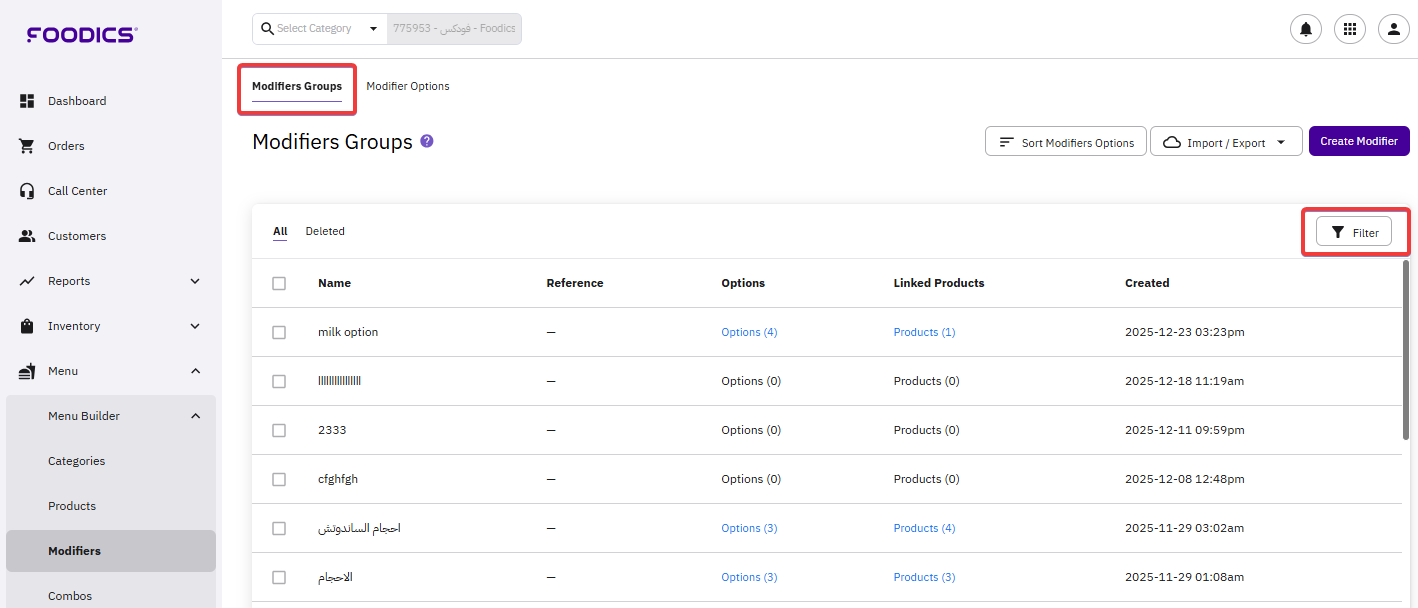Show the Deleted modifiers tab
The width and height of the screenshot is (1418, 608).
click(325, 231)
